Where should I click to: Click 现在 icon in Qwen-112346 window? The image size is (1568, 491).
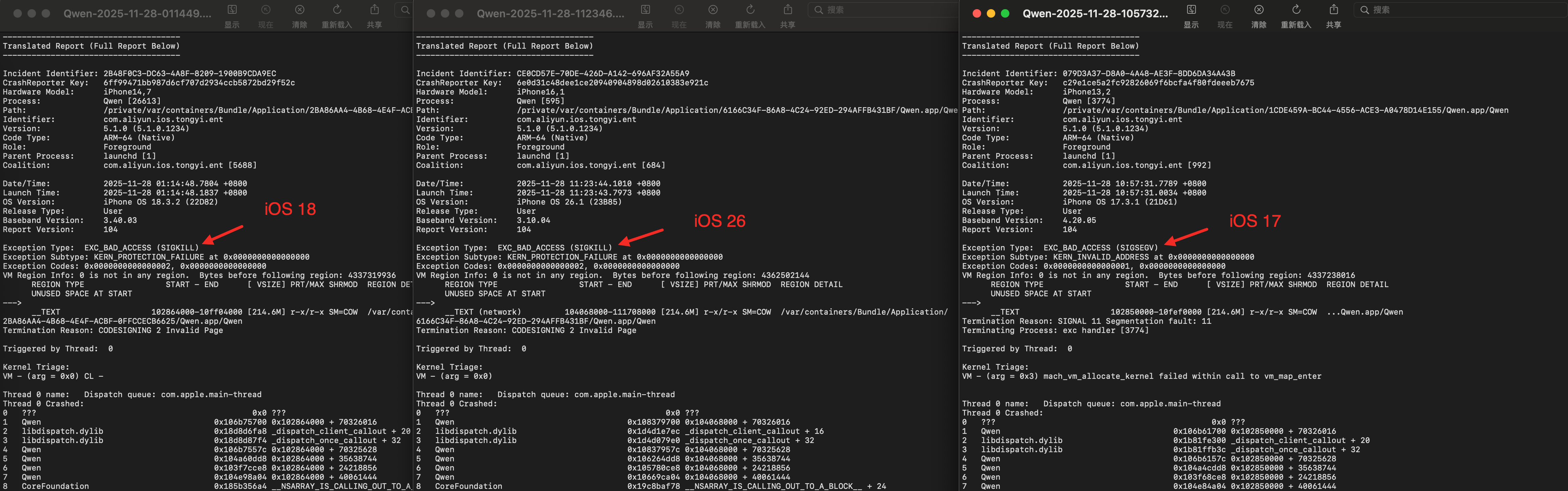679,10
